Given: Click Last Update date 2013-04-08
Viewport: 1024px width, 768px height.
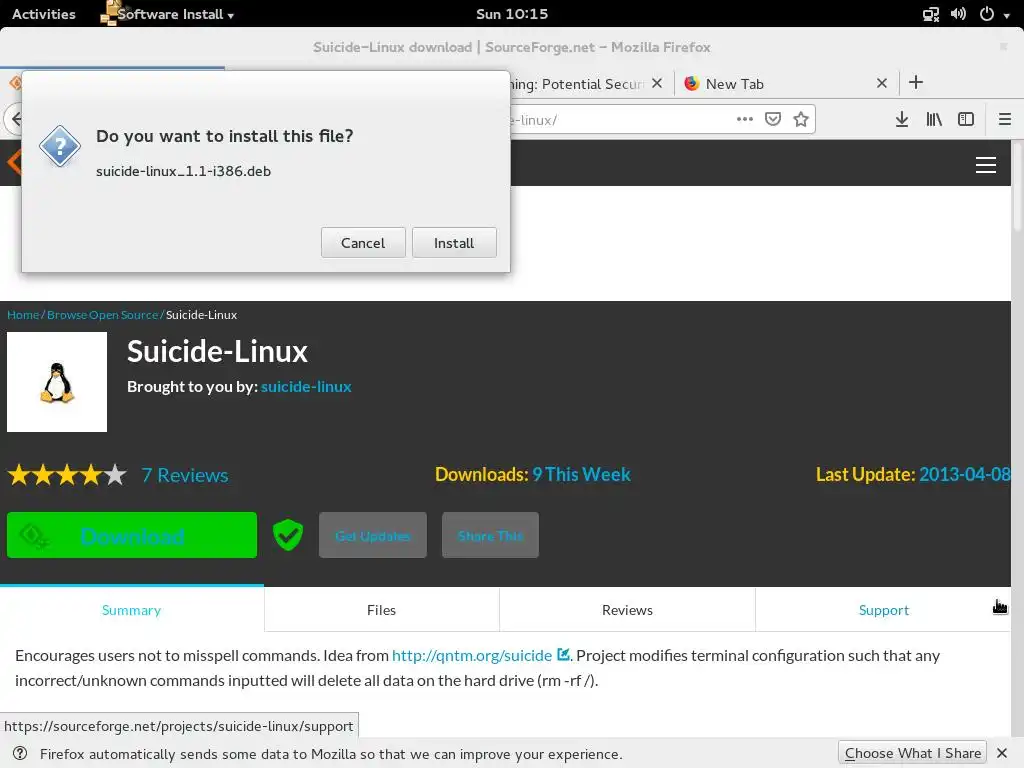Looking at the screenshot, I should click(965, 474).
